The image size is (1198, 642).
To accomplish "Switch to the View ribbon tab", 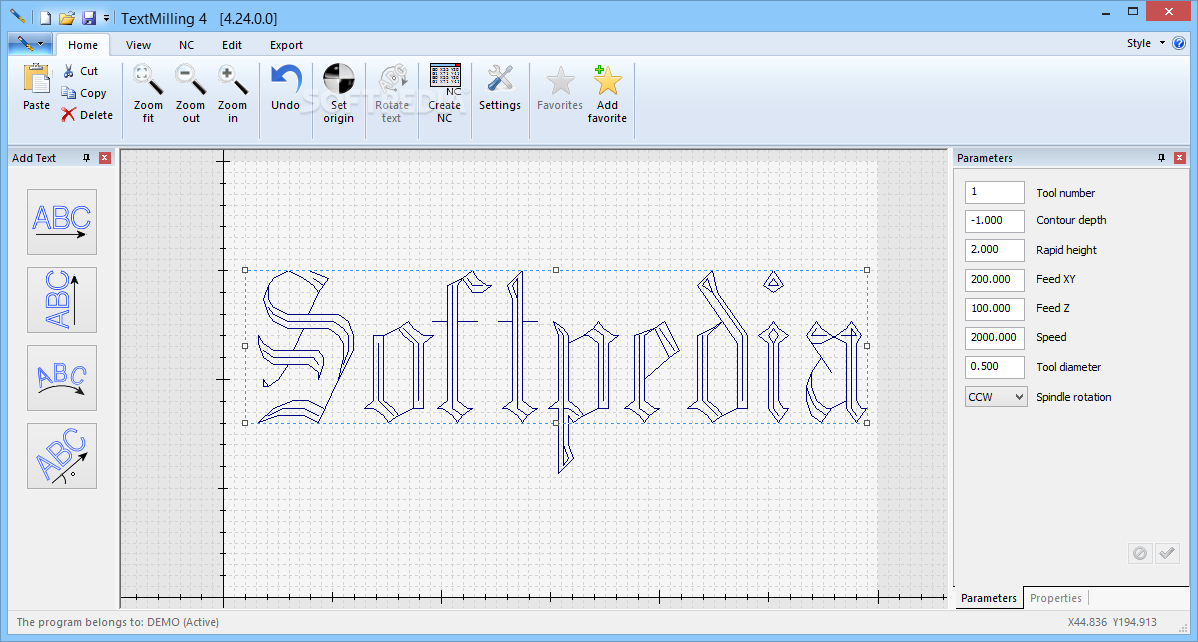I will (x=138, y=45).
